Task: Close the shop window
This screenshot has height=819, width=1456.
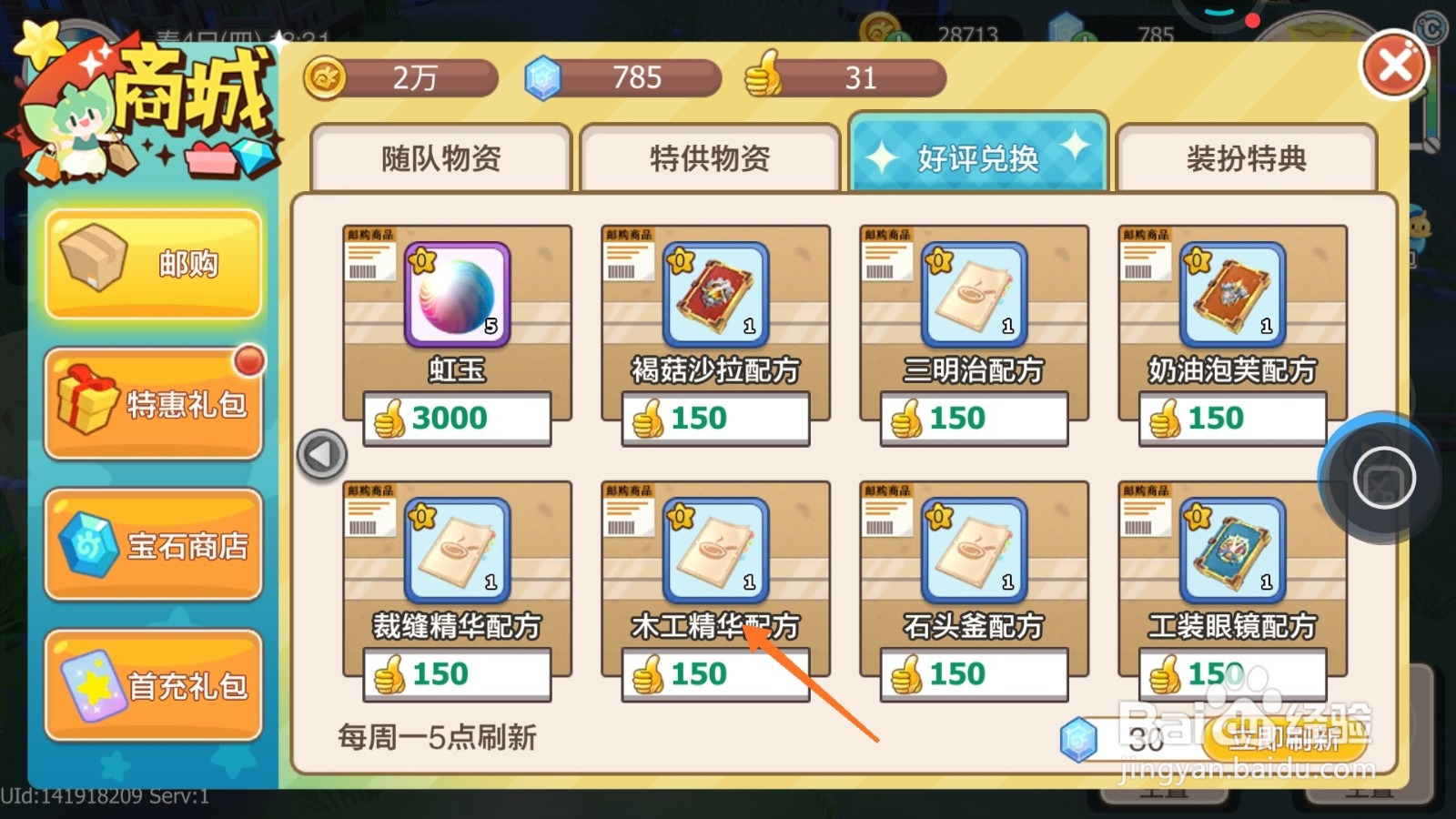Action: point(1394,66)
